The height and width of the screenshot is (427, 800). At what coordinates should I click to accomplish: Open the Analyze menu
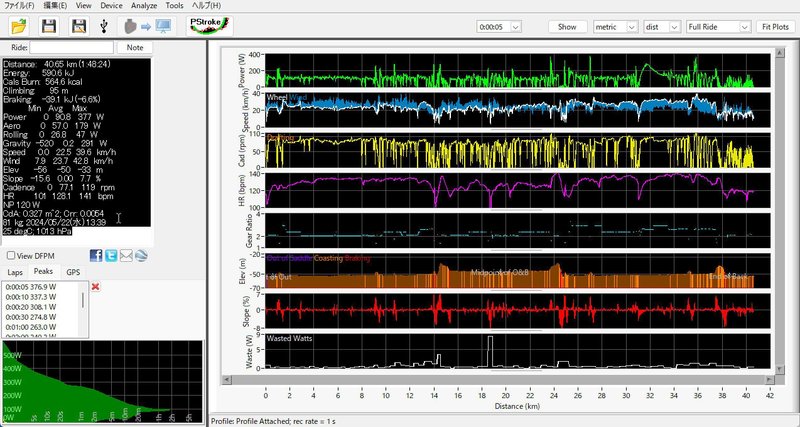click(x=144, y=6)
